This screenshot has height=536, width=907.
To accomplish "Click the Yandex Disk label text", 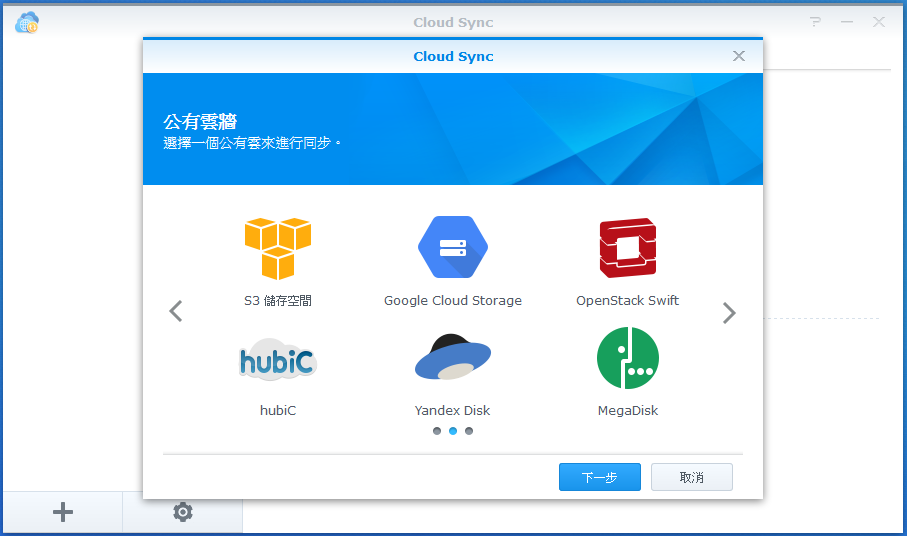I will 452,411.
